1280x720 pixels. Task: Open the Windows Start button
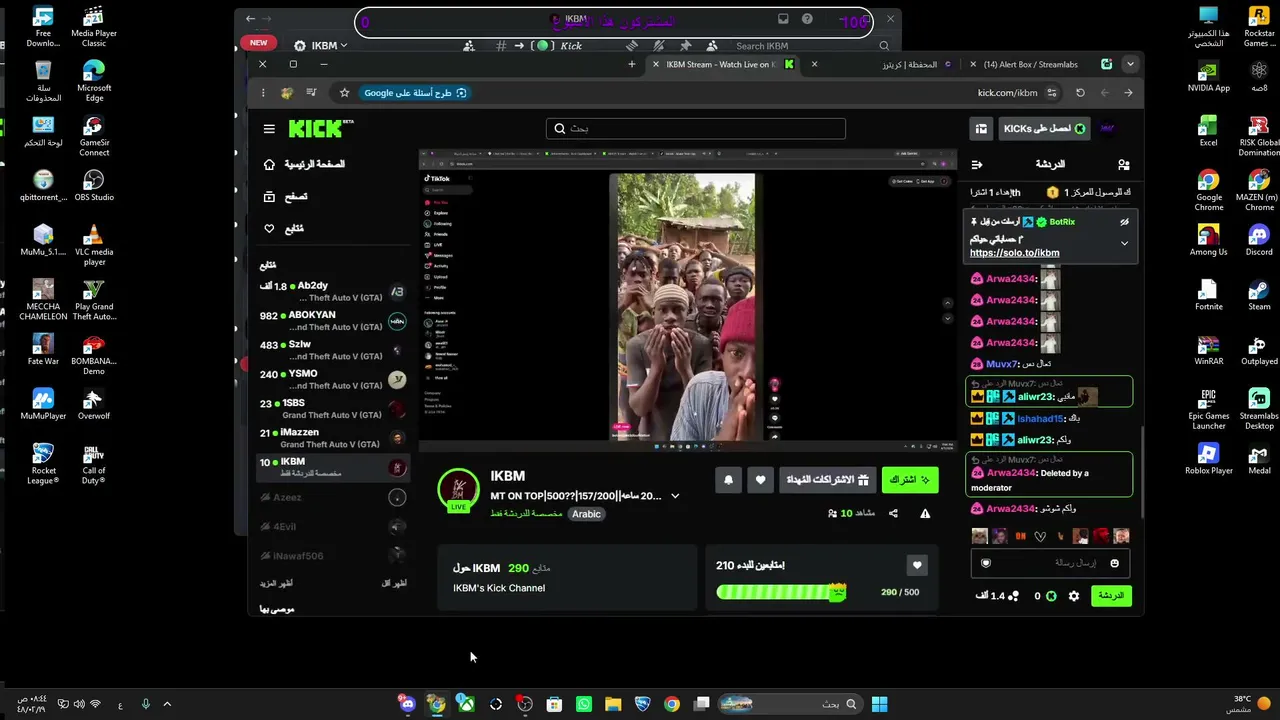pos(879,704)
